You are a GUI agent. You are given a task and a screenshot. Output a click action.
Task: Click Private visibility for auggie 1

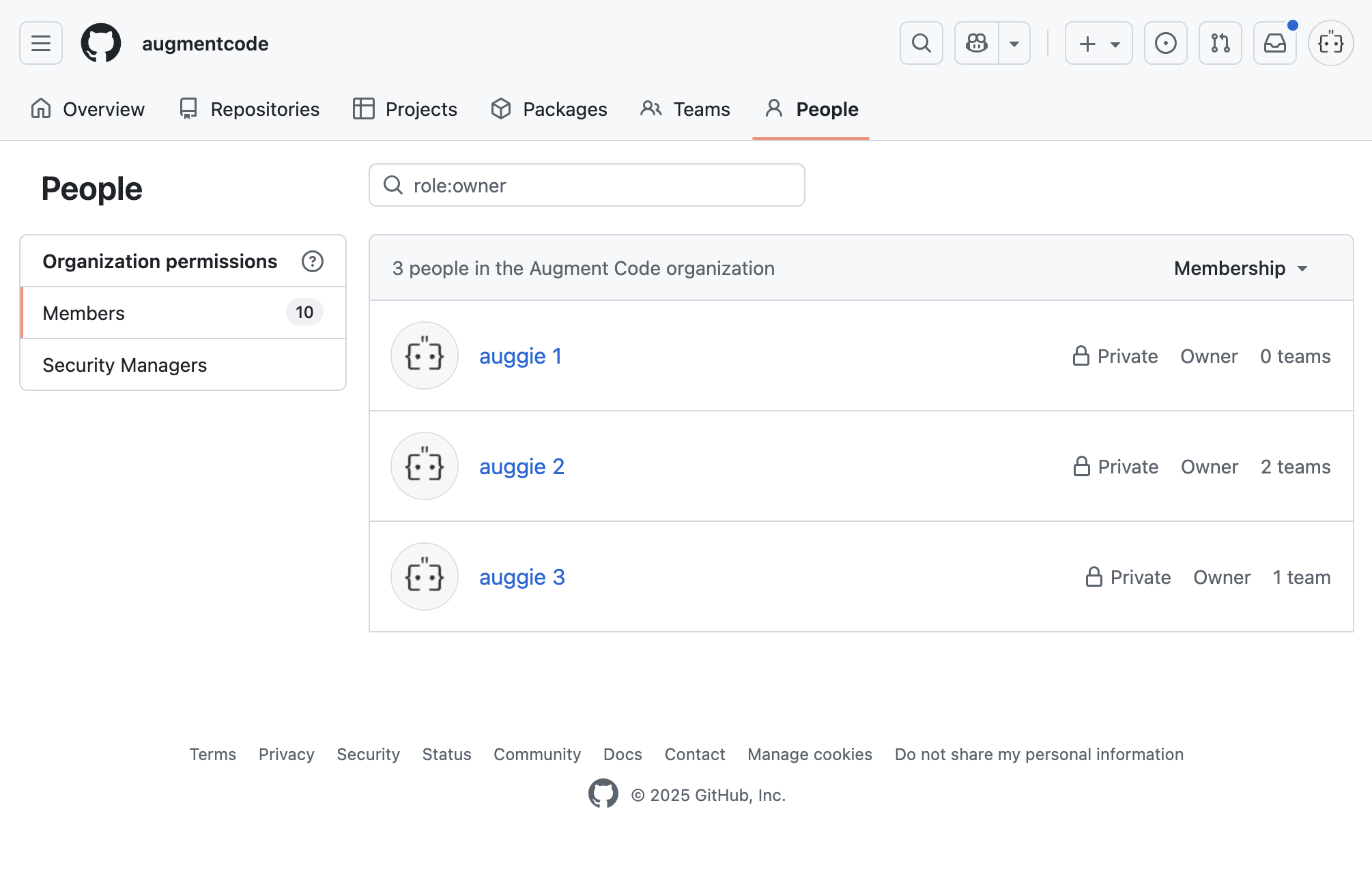1115,356
